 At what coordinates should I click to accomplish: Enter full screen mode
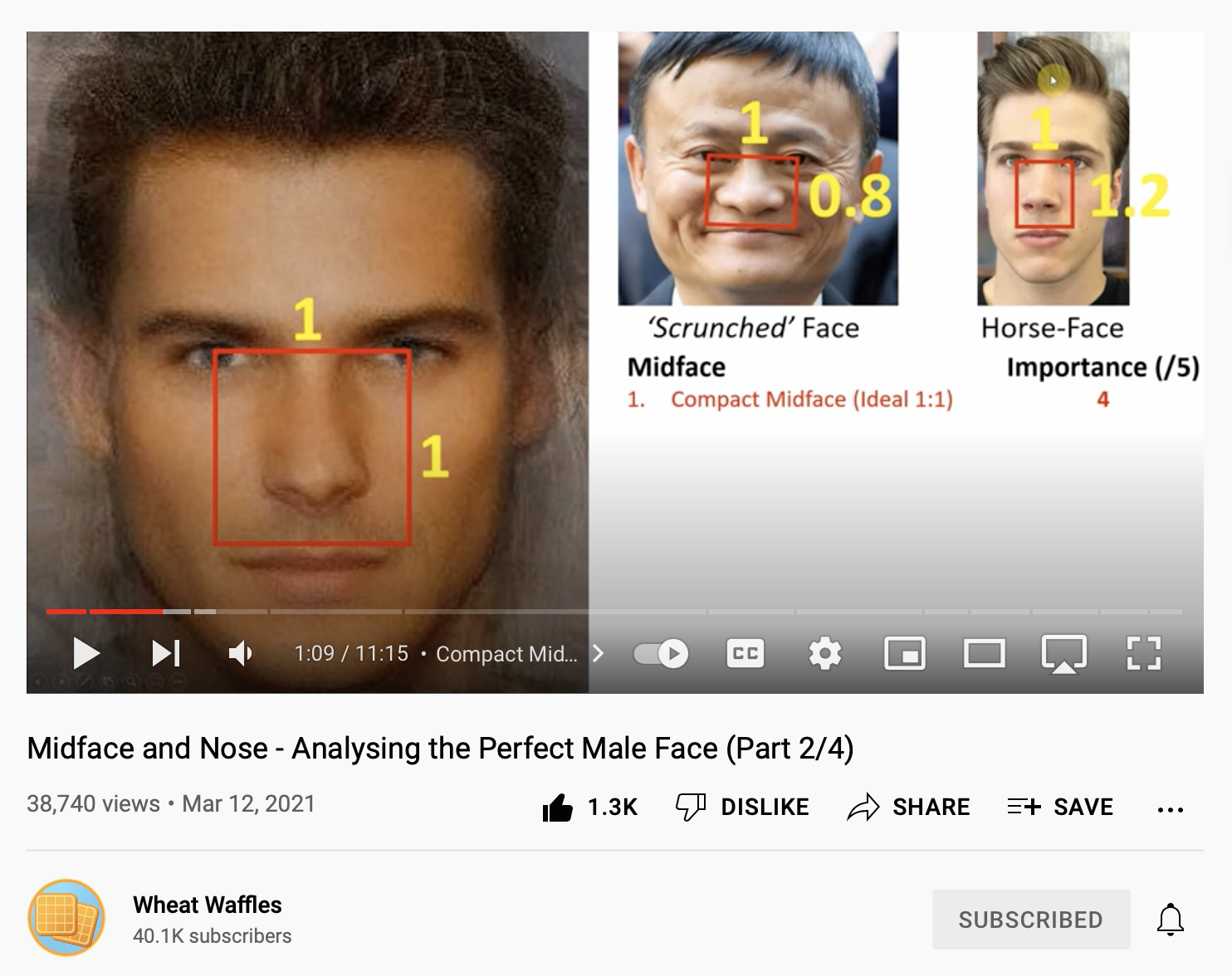(x=1143, y=653)
